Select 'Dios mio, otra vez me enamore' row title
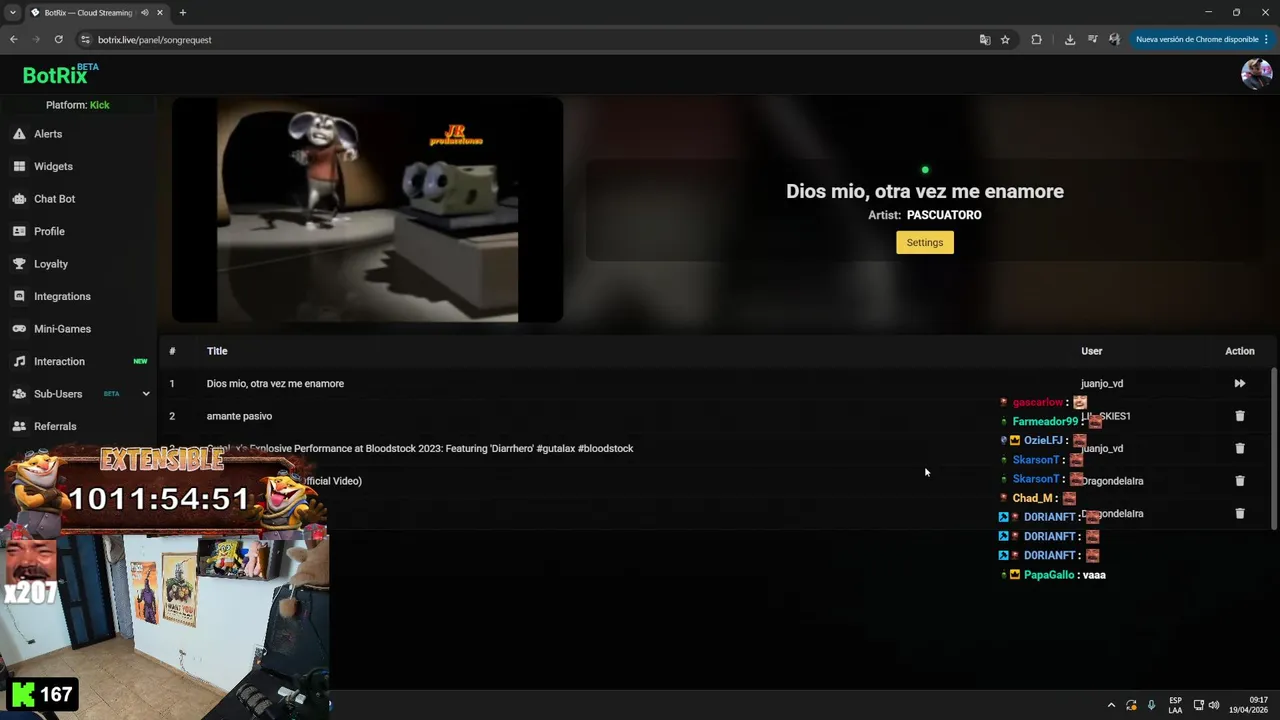This screenshot has width=1280, height=720. click(x=275, y=383)
